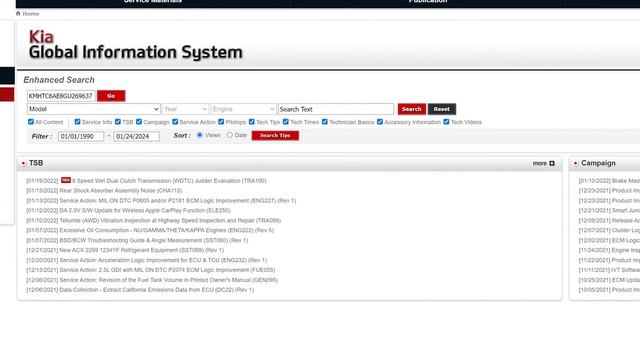Click the red Search button

pyautogui.click(x=411, y=109)
